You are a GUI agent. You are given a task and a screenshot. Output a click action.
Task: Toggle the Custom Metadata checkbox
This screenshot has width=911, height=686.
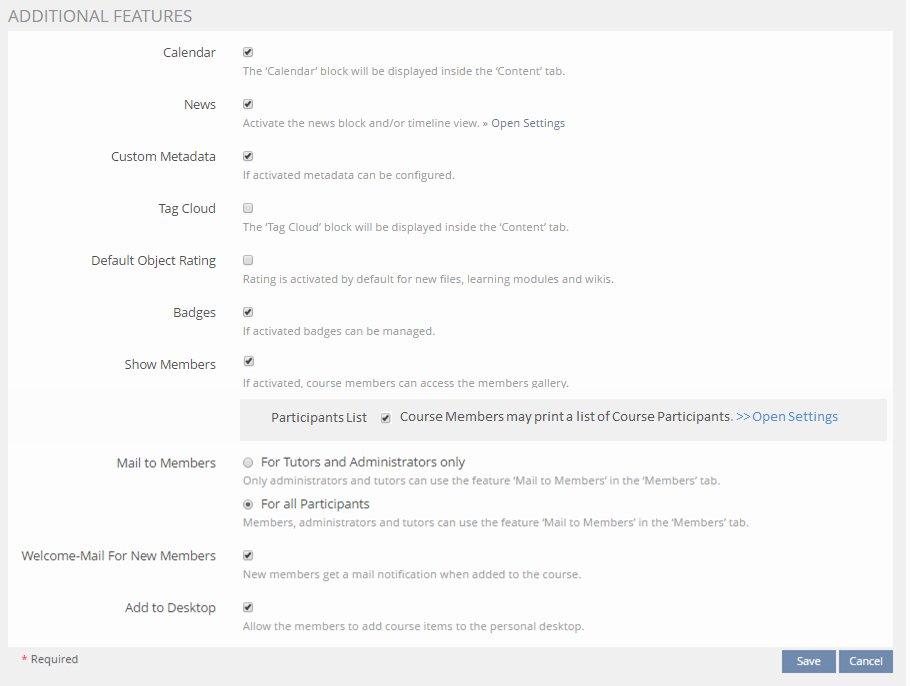tap(248, 156)
